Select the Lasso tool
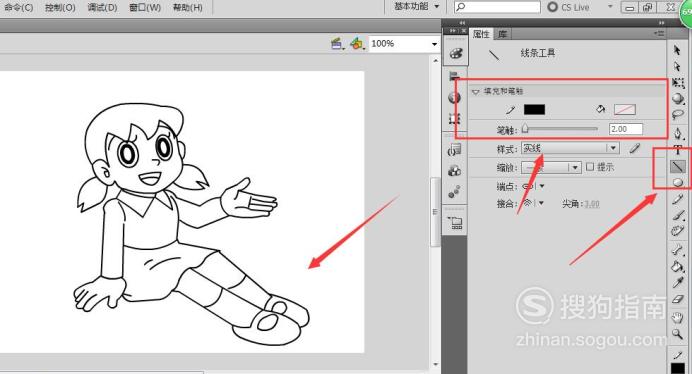Viewport: 692px width, 374px height. click(x=678, y=115)
